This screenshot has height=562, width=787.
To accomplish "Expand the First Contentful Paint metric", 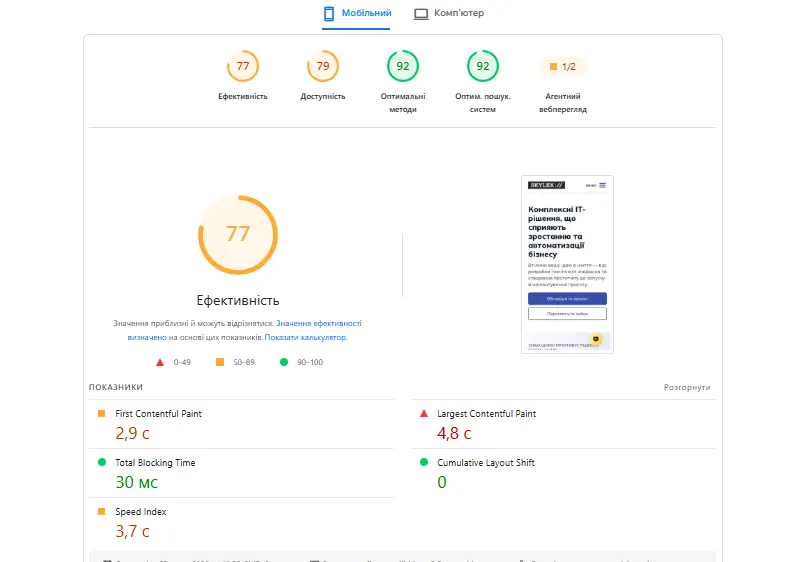I will pyautogui.click(x=242, y=424).
